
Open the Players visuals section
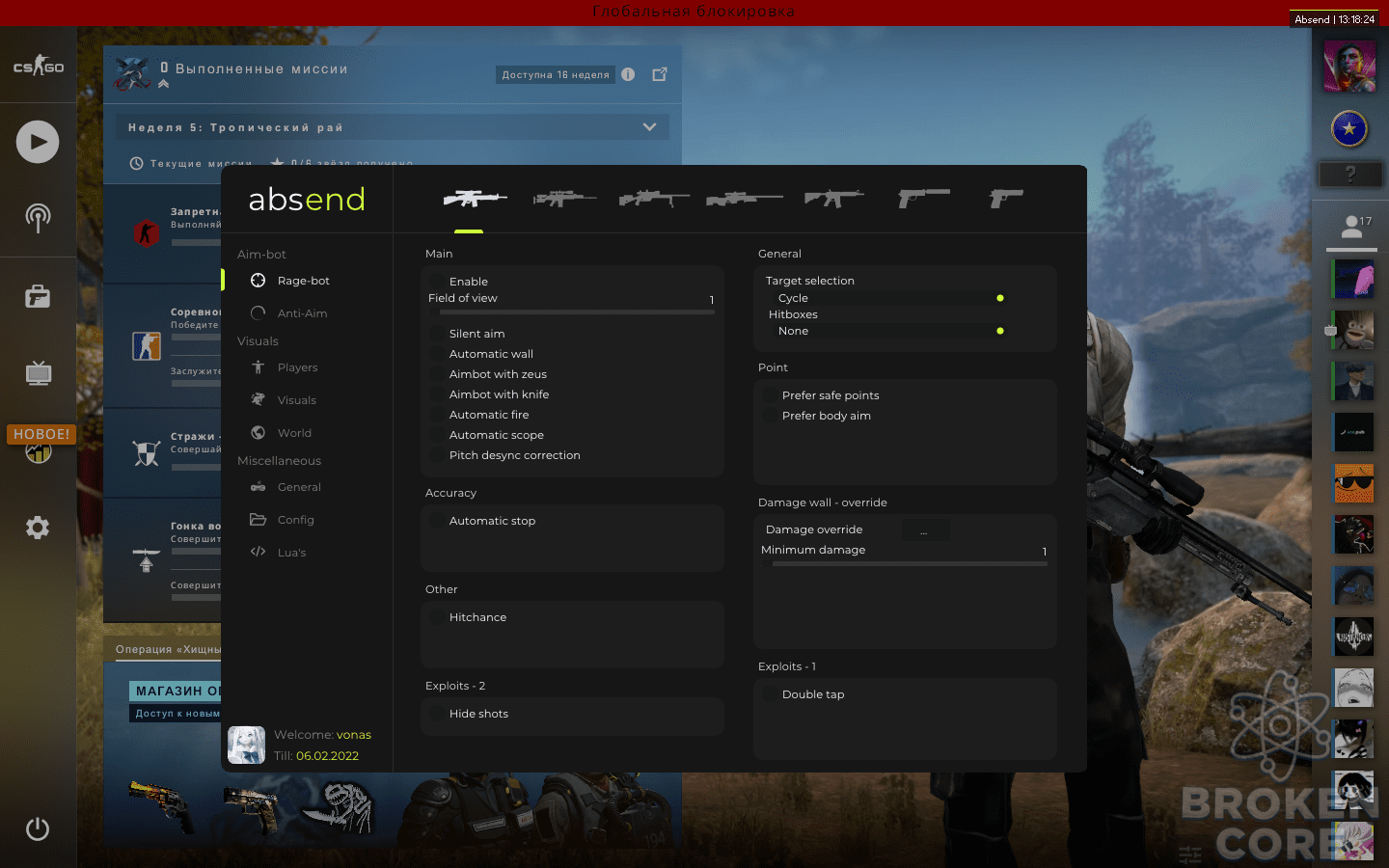pos(285,367)
